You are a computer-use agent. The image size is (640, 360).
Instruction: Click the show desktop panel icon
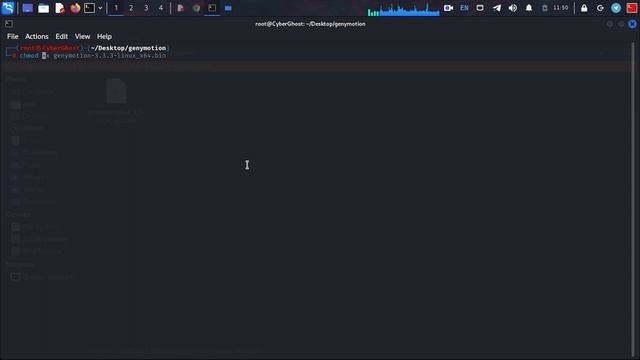click(x=27, y=8)
